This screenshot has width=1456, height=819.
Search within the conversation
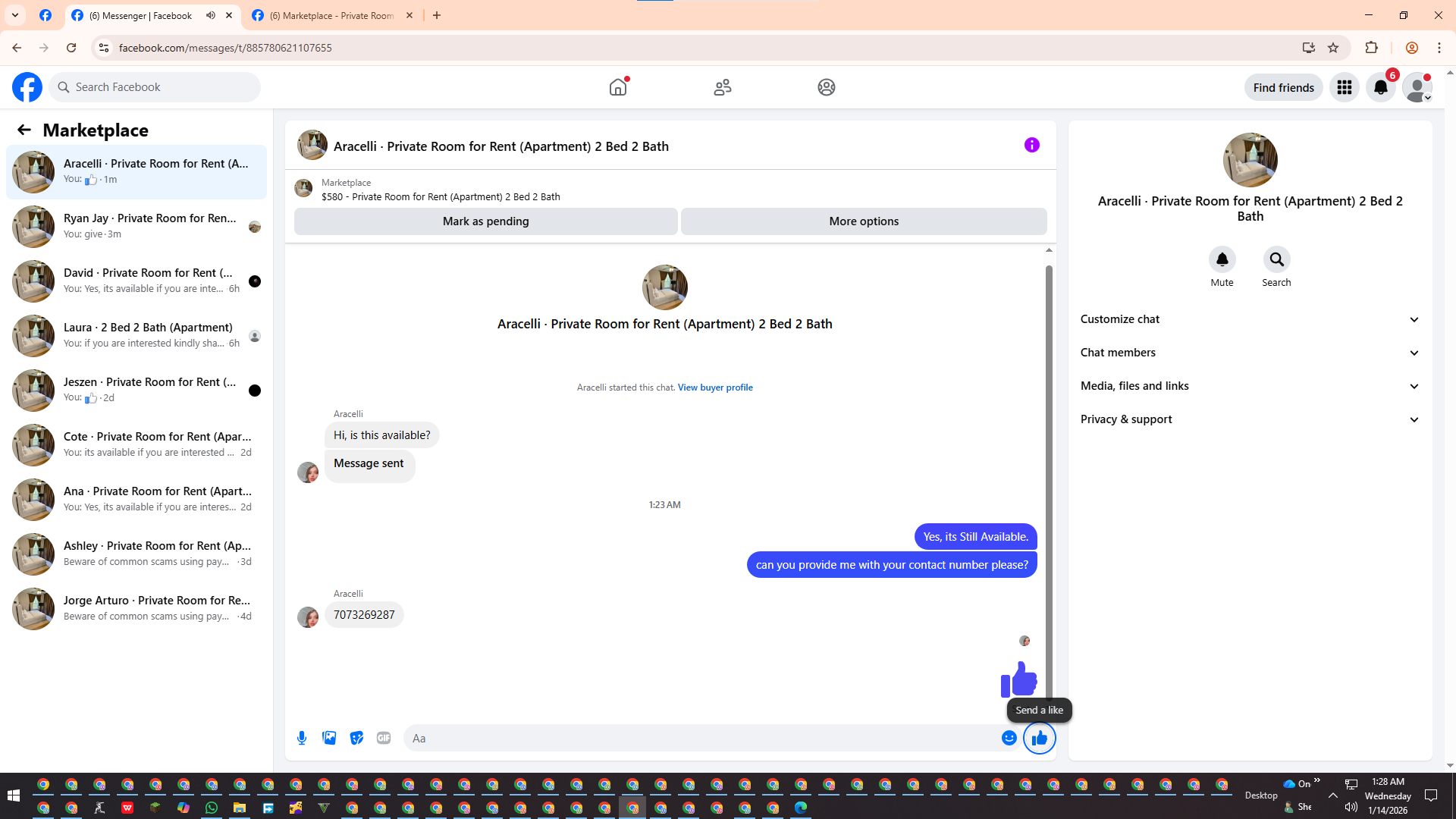click(1276, 260)
